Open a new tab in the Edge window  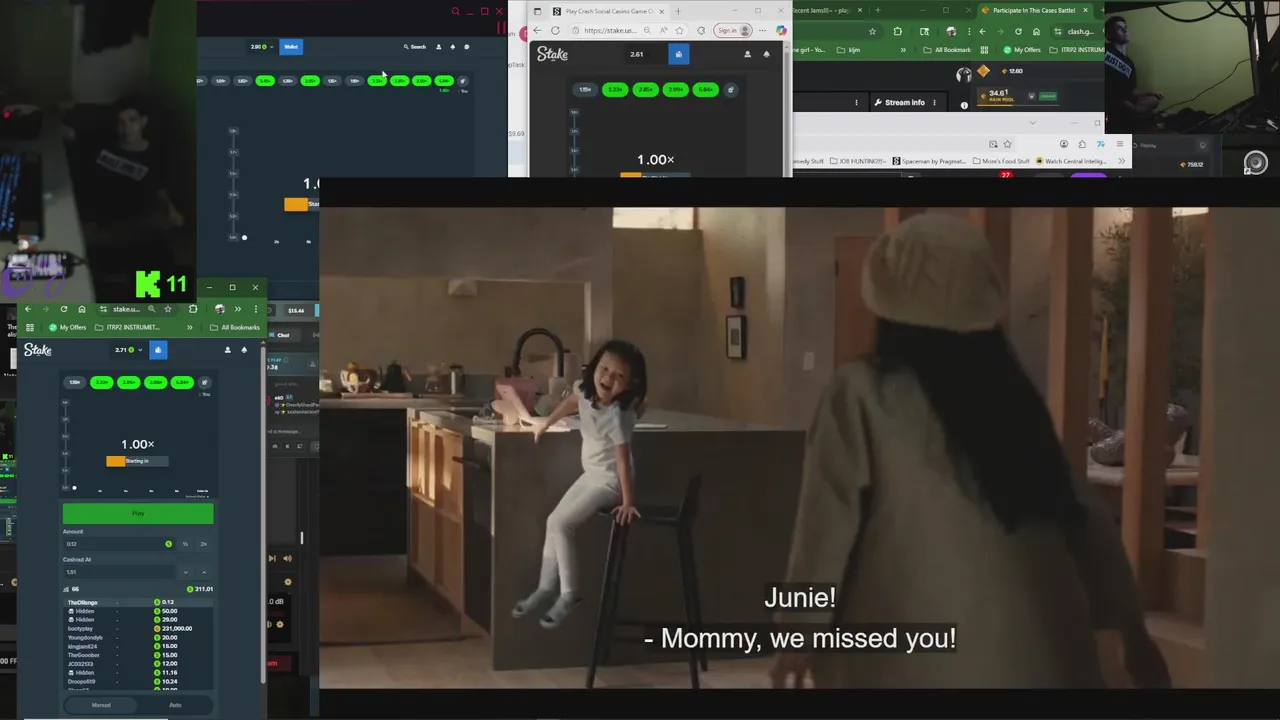click(x=678, y=11)
